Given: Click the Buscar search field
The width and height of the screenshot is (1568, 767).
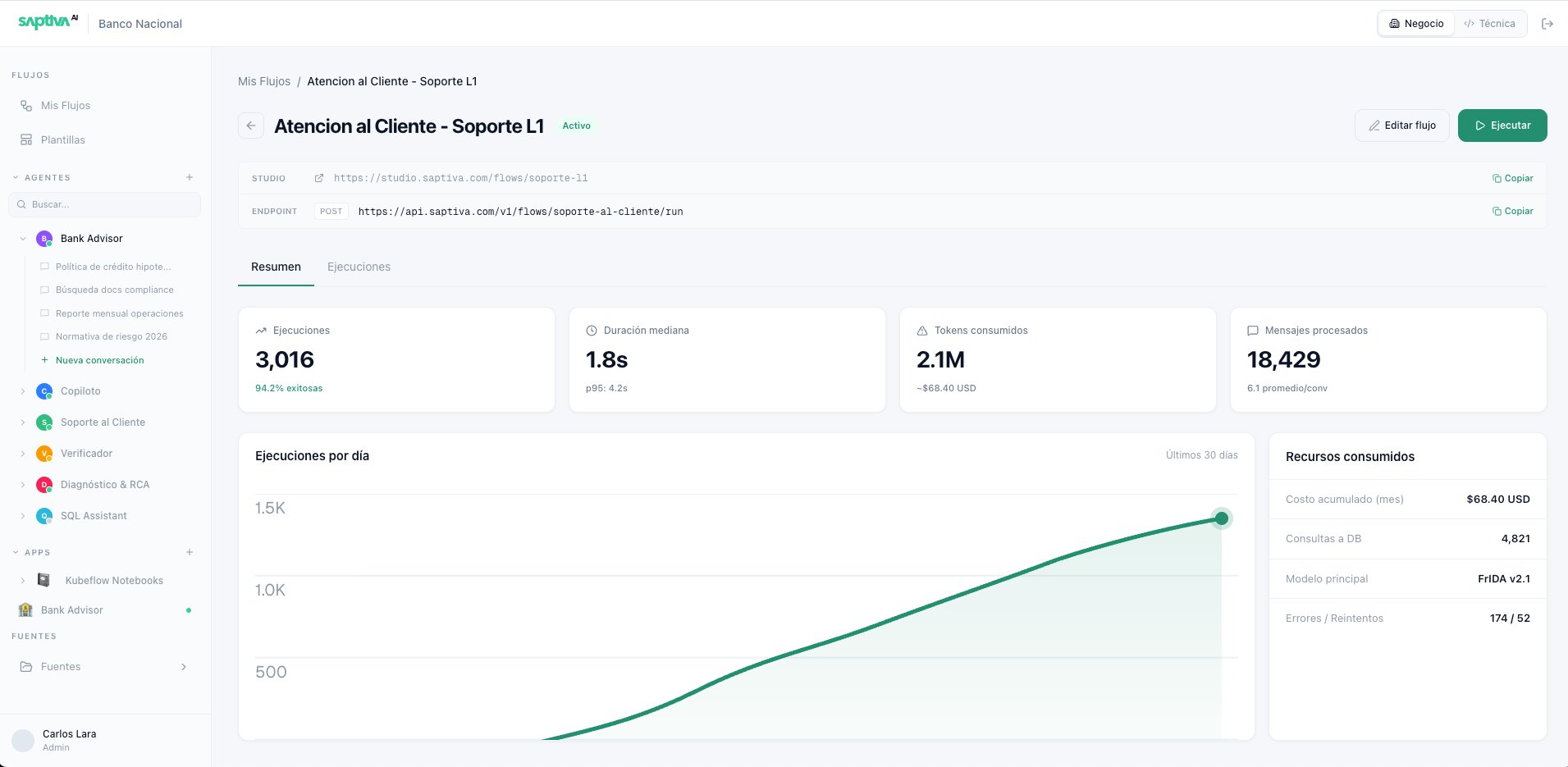Looking at the screenshot, I should [104, 204].
